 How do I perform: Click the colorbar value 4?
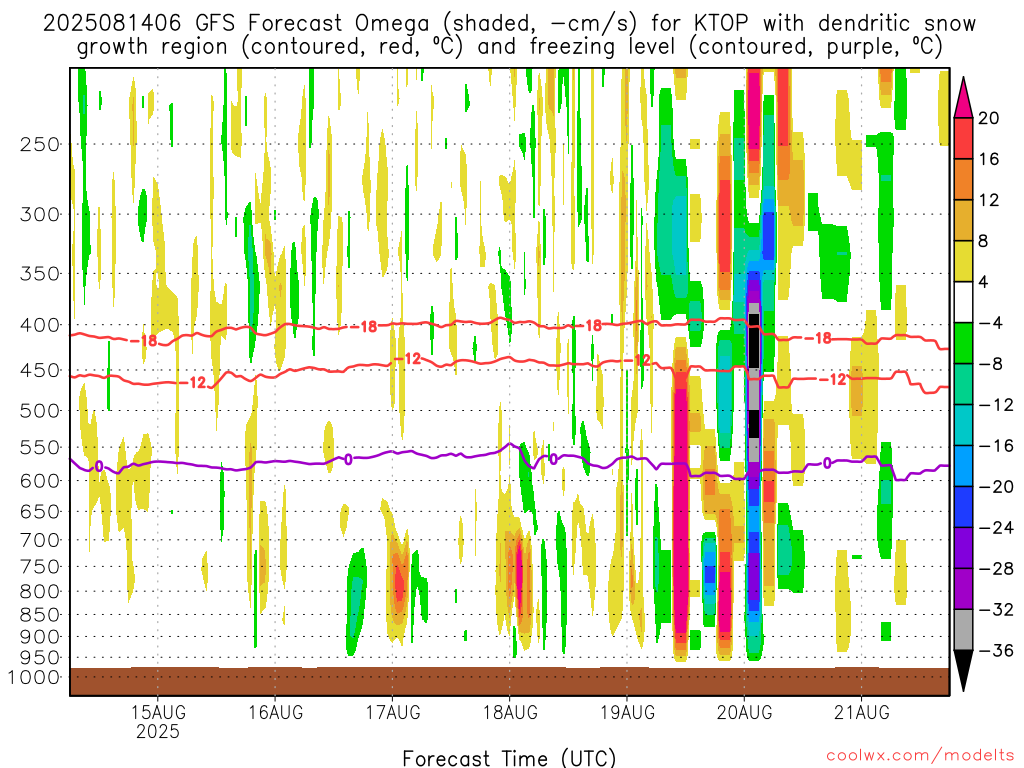984,282
